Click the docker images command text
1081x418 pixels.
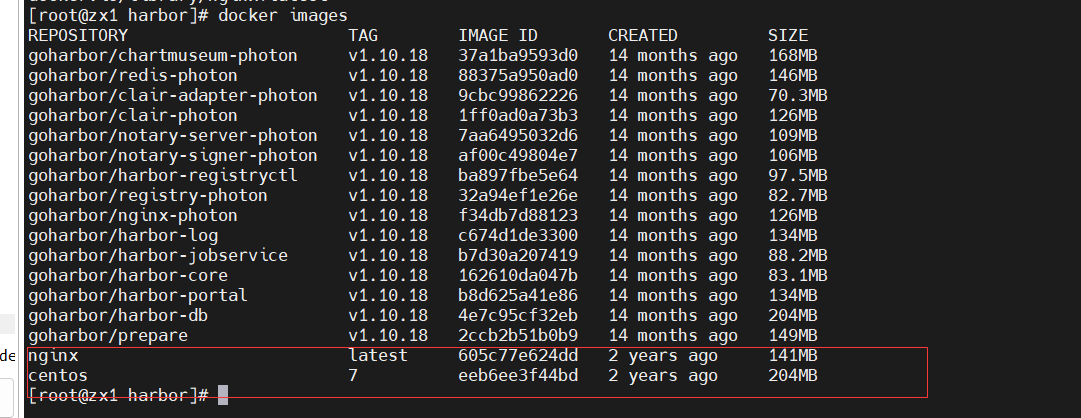(283, 15)
